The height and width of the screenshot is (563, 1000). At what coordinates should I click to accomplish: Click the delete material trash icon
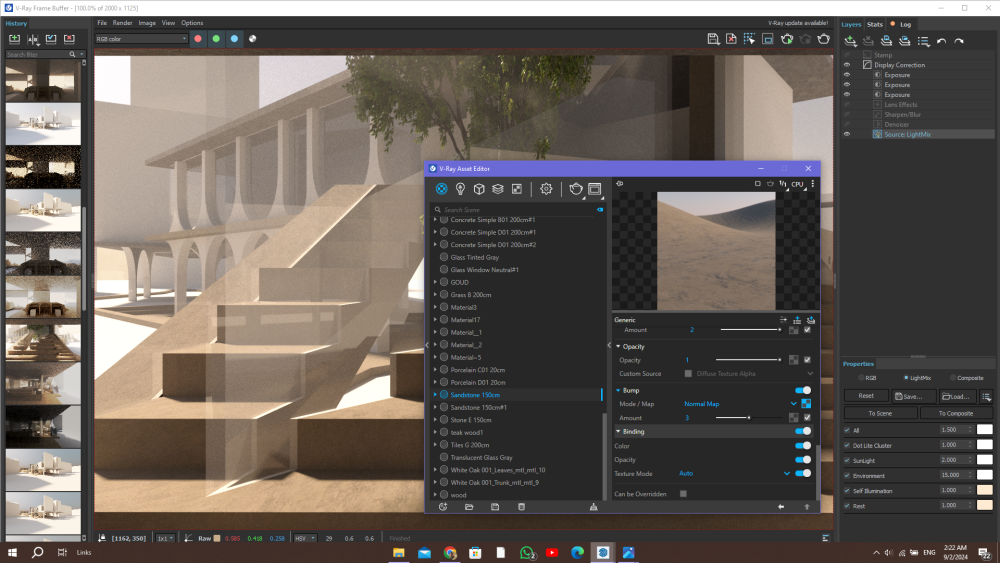click(521, 507)
